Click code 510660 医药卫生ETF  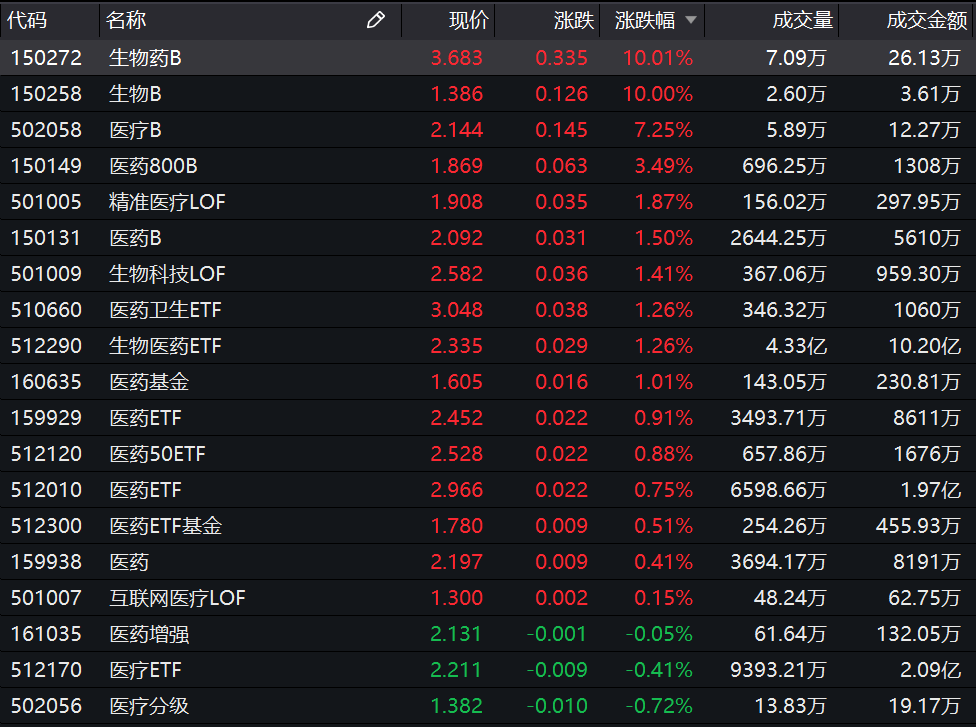46,310
